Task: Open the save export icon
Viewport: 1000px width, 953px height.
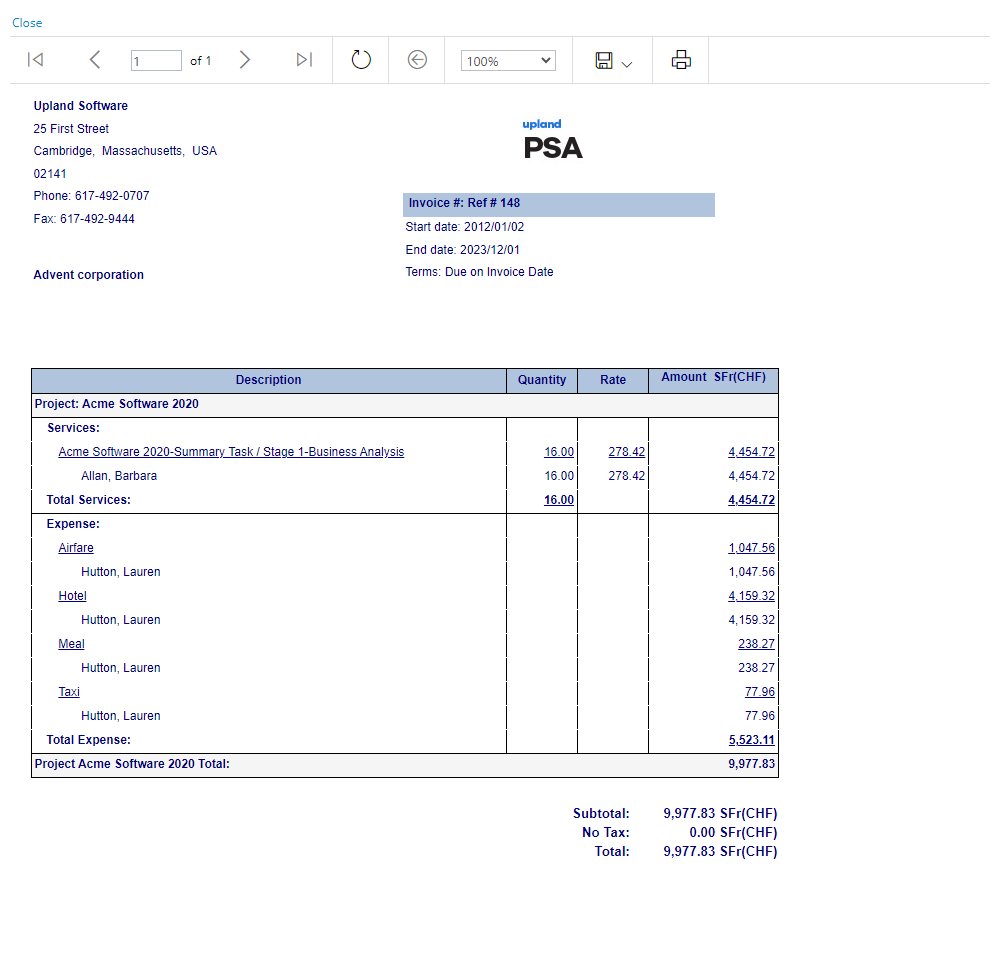Action: click(604, 61)
